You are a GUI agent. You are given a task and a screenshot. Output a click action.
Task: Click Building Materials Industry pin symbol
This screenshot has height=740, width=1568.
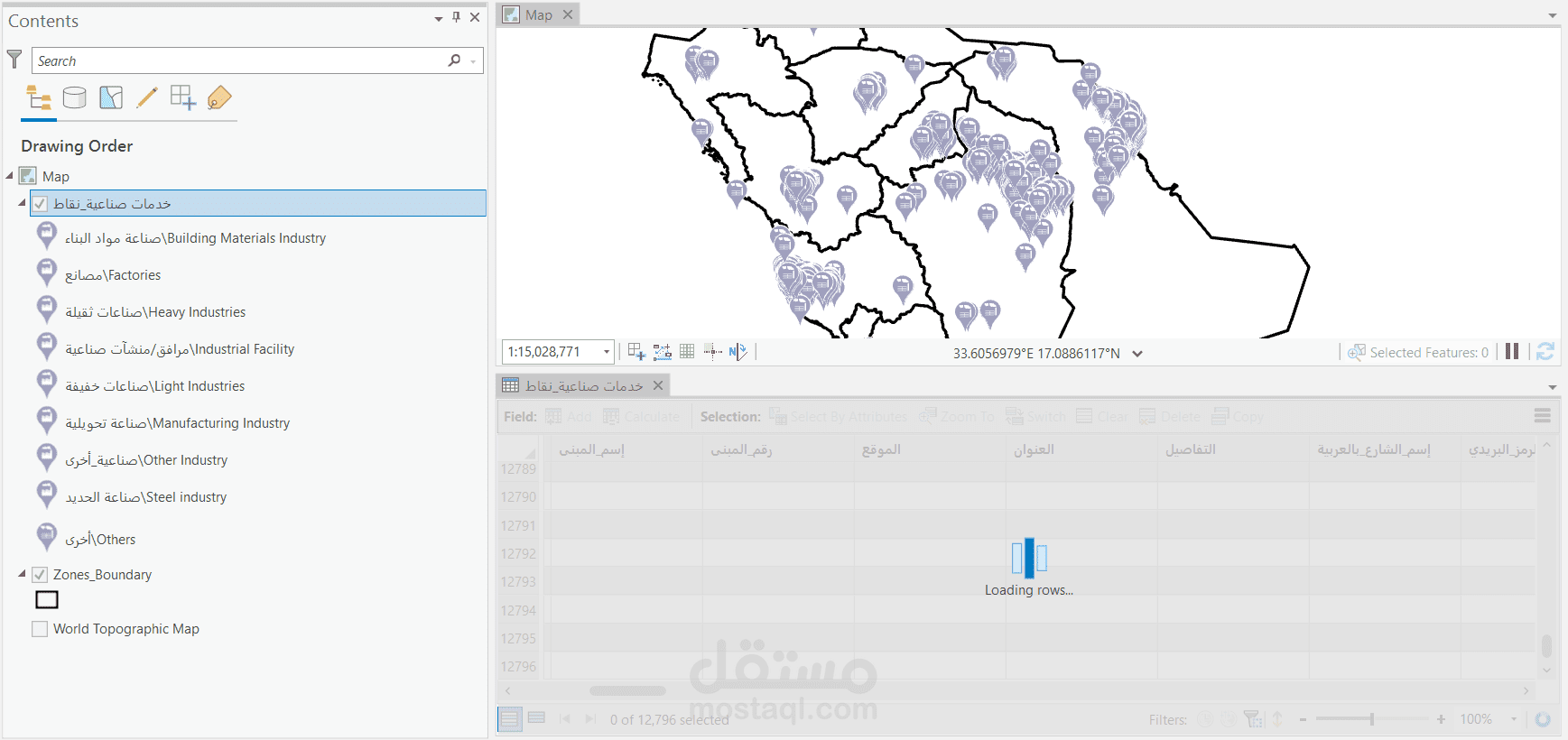click(47, 236)
